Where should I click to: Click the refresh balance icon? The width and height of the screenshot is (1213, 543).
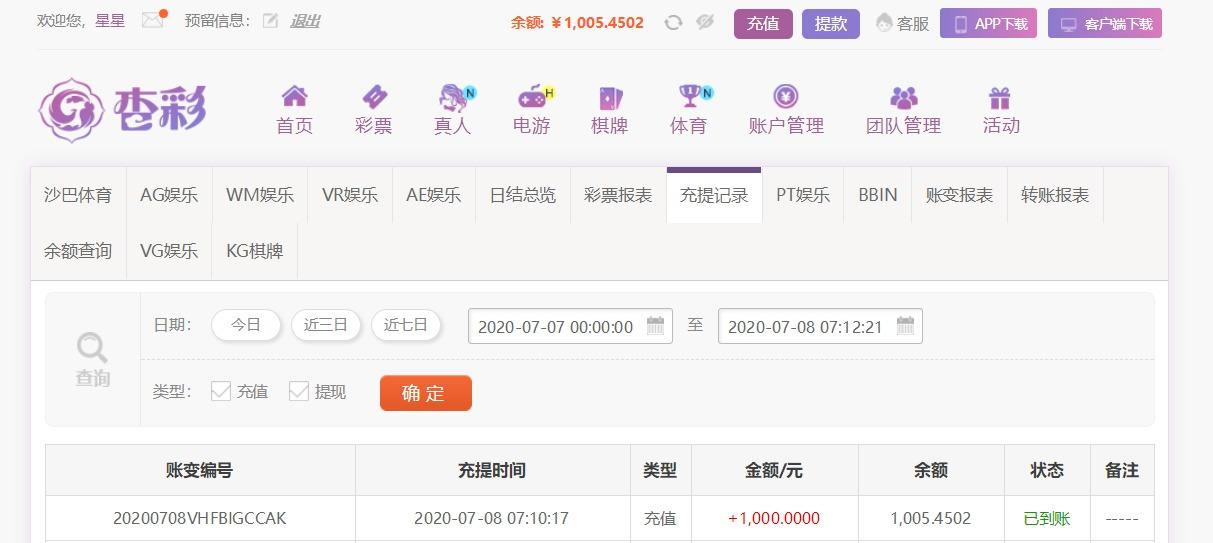tap(673, 22)
